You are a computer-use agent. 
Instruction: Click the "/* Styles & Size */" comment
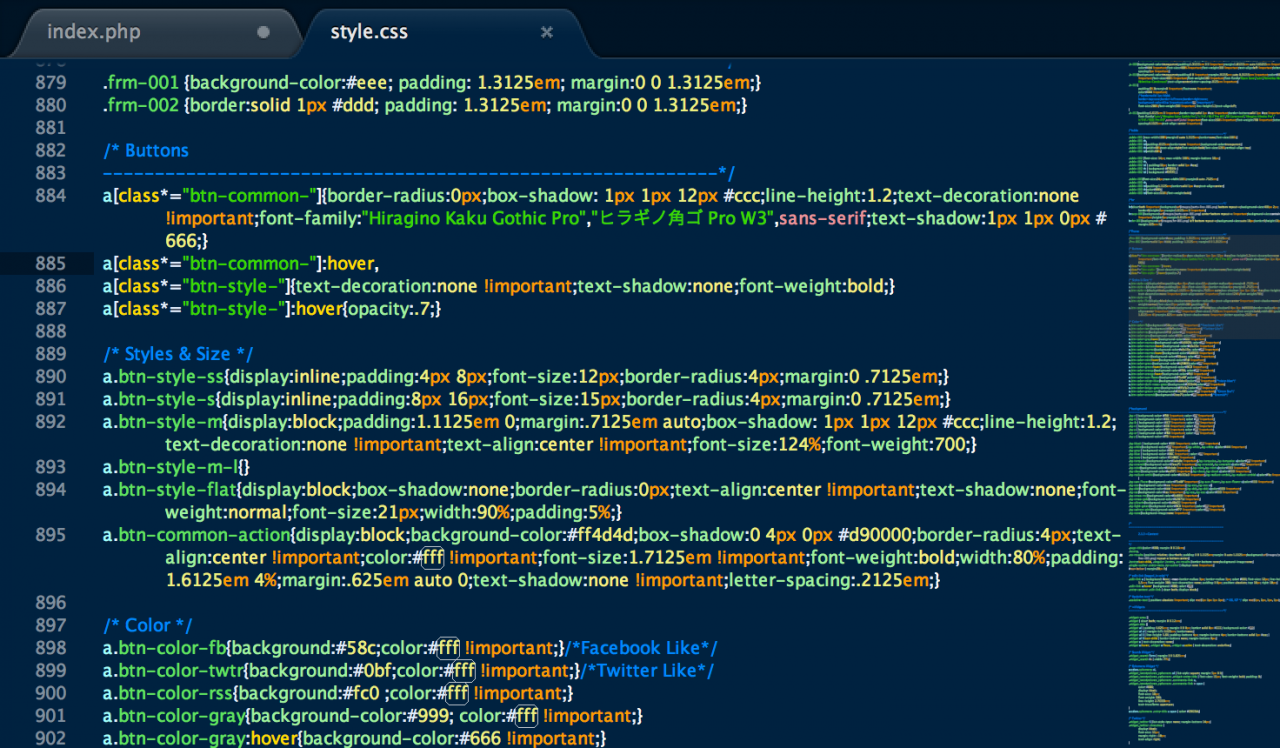click(x=178, y=355)
